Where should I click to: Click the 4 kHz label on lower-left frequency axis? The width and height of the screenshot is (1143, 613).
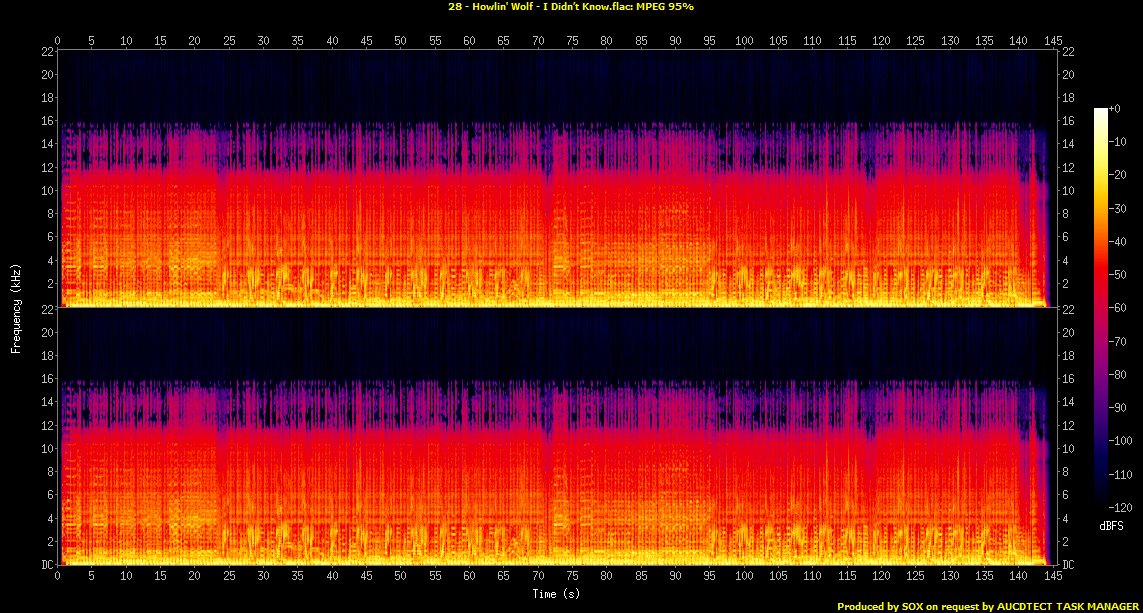(x=47, y=518)
